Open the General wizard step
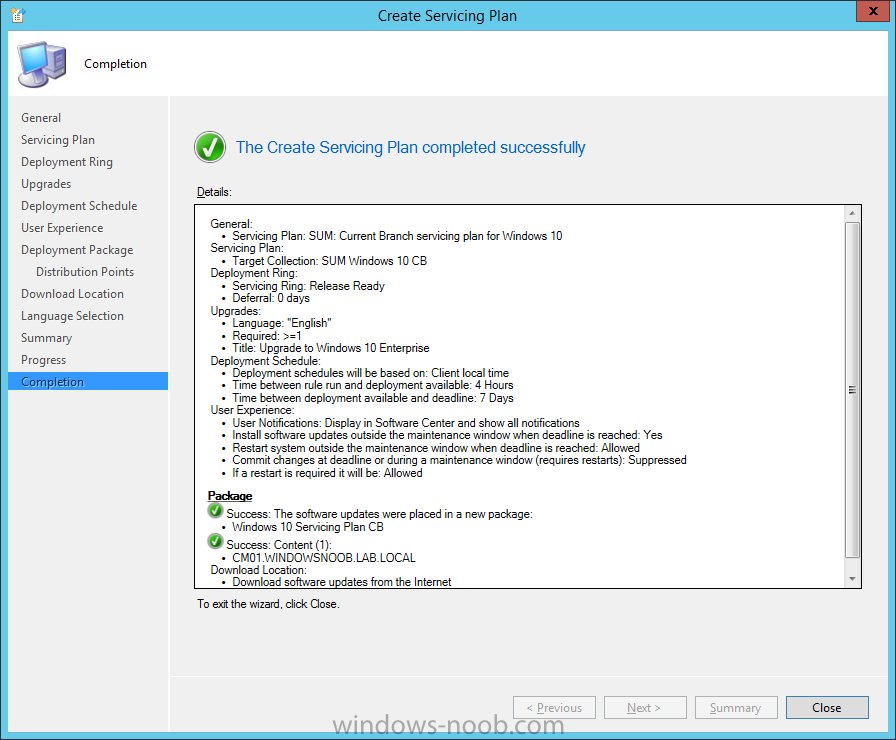896x740 pixels. coord(41,118)
